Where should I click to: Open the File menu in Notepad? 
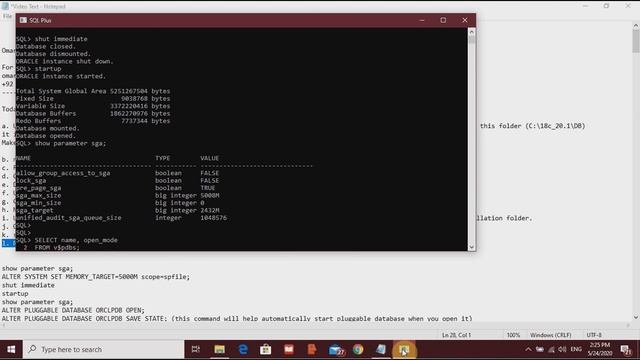pyautogui.click(x=7, y=16)
